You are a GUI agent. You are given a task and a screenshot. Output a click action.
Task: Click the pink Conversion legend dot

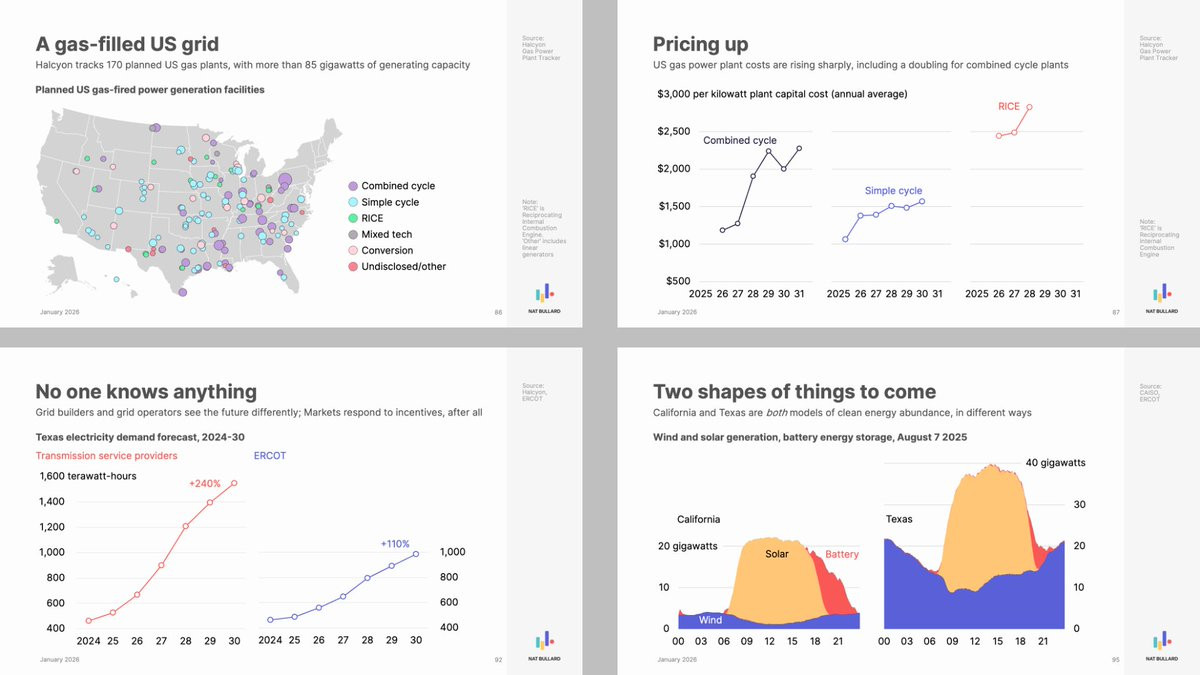coord(353,250)
